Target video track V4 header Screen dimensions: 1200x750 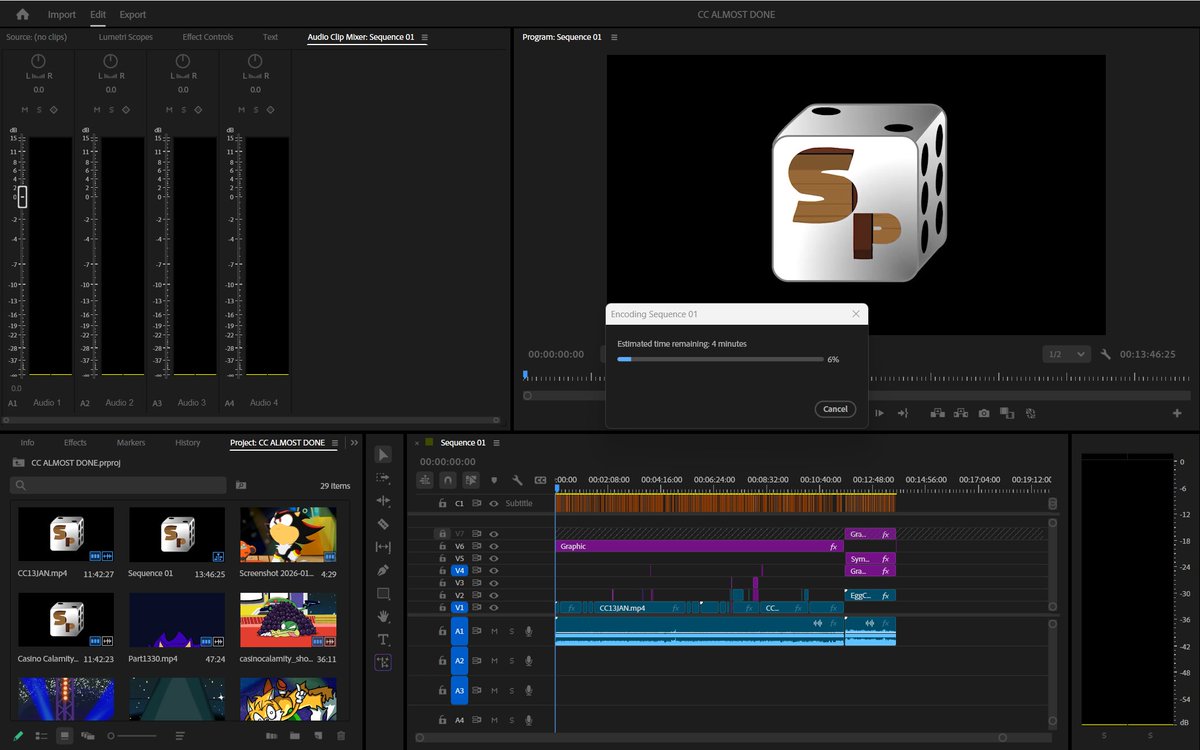click(x=459, y=570)
